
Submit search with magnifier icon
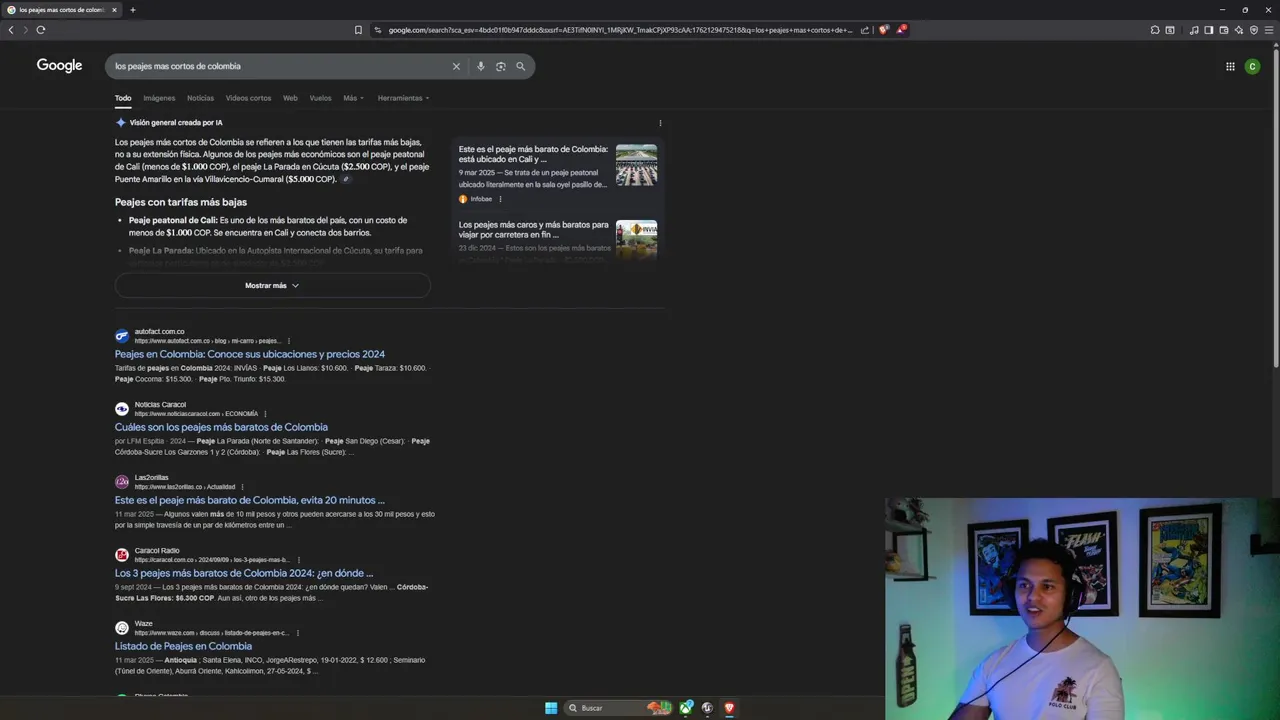tap(520, 66)
